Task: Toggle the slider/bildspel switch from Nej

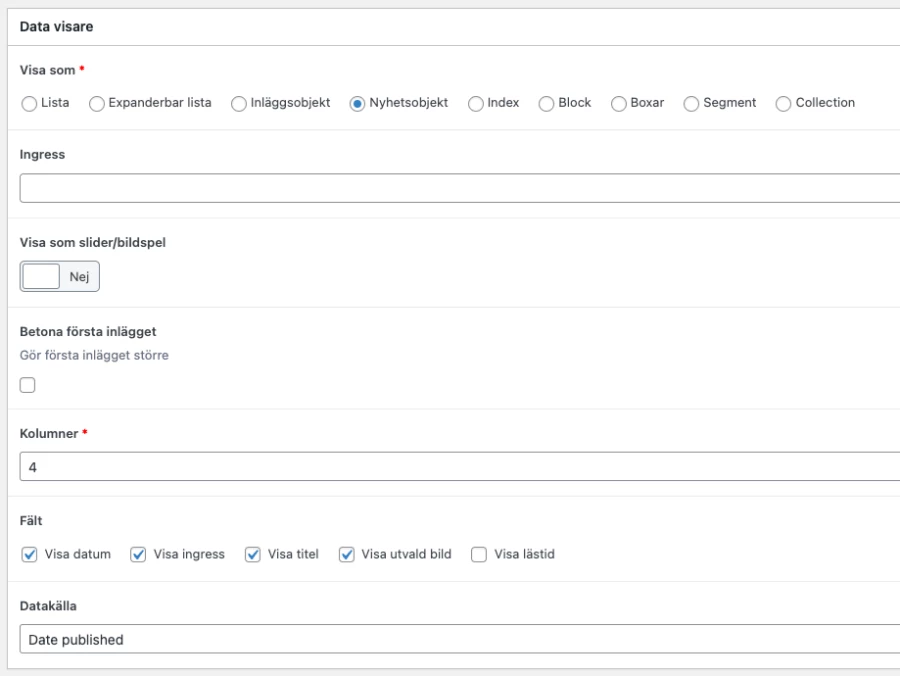Action: point(60,277)
